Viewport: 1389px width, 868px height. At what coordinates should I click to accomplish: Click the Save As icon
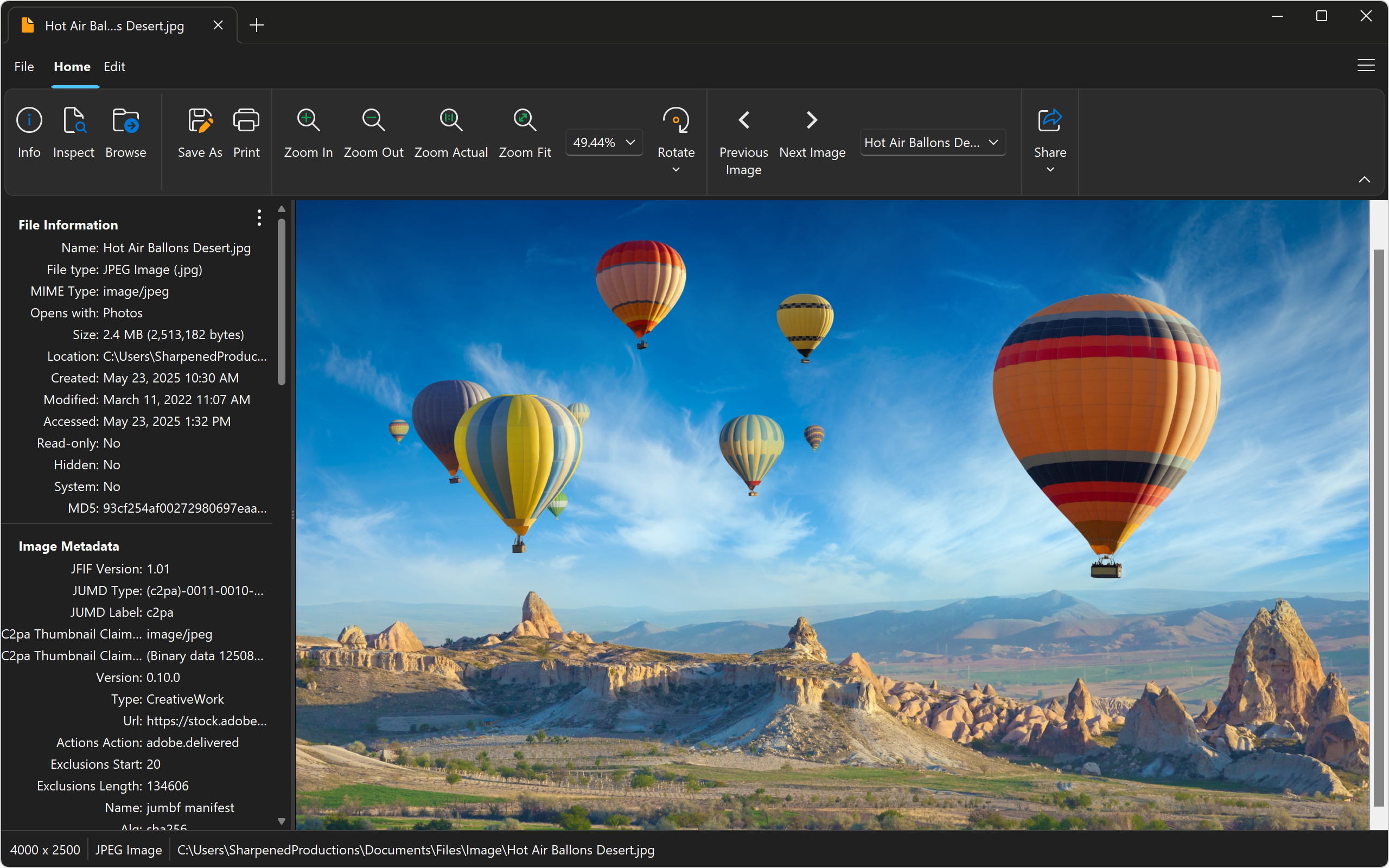point(200,121)
